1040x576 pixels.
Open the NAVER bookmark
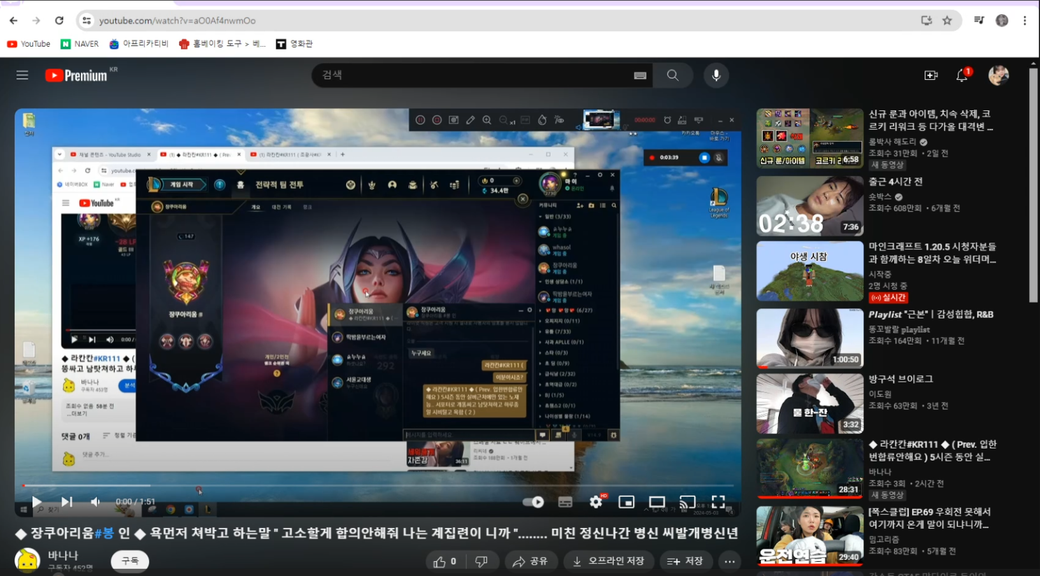80,44
